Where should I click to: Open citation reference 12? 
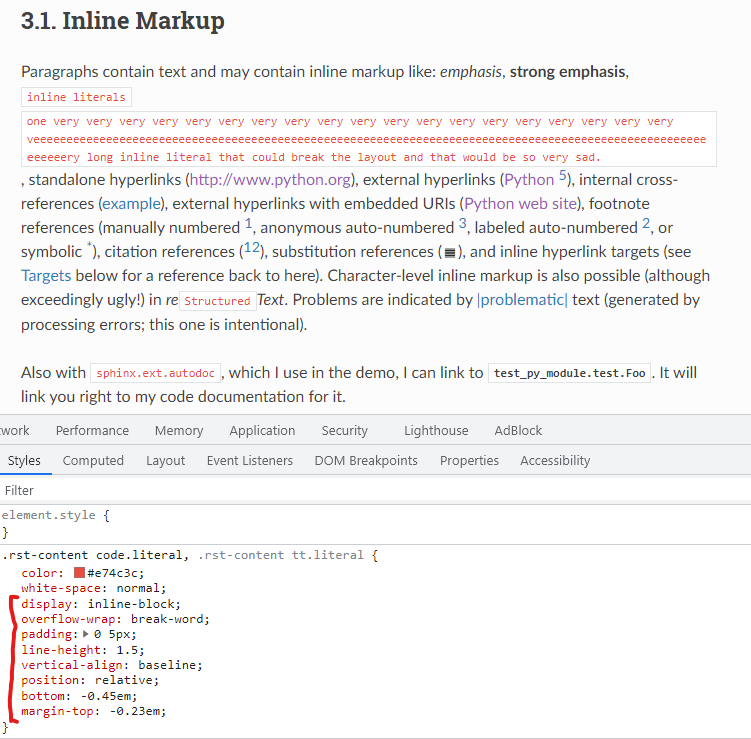[x=251, y=248]
